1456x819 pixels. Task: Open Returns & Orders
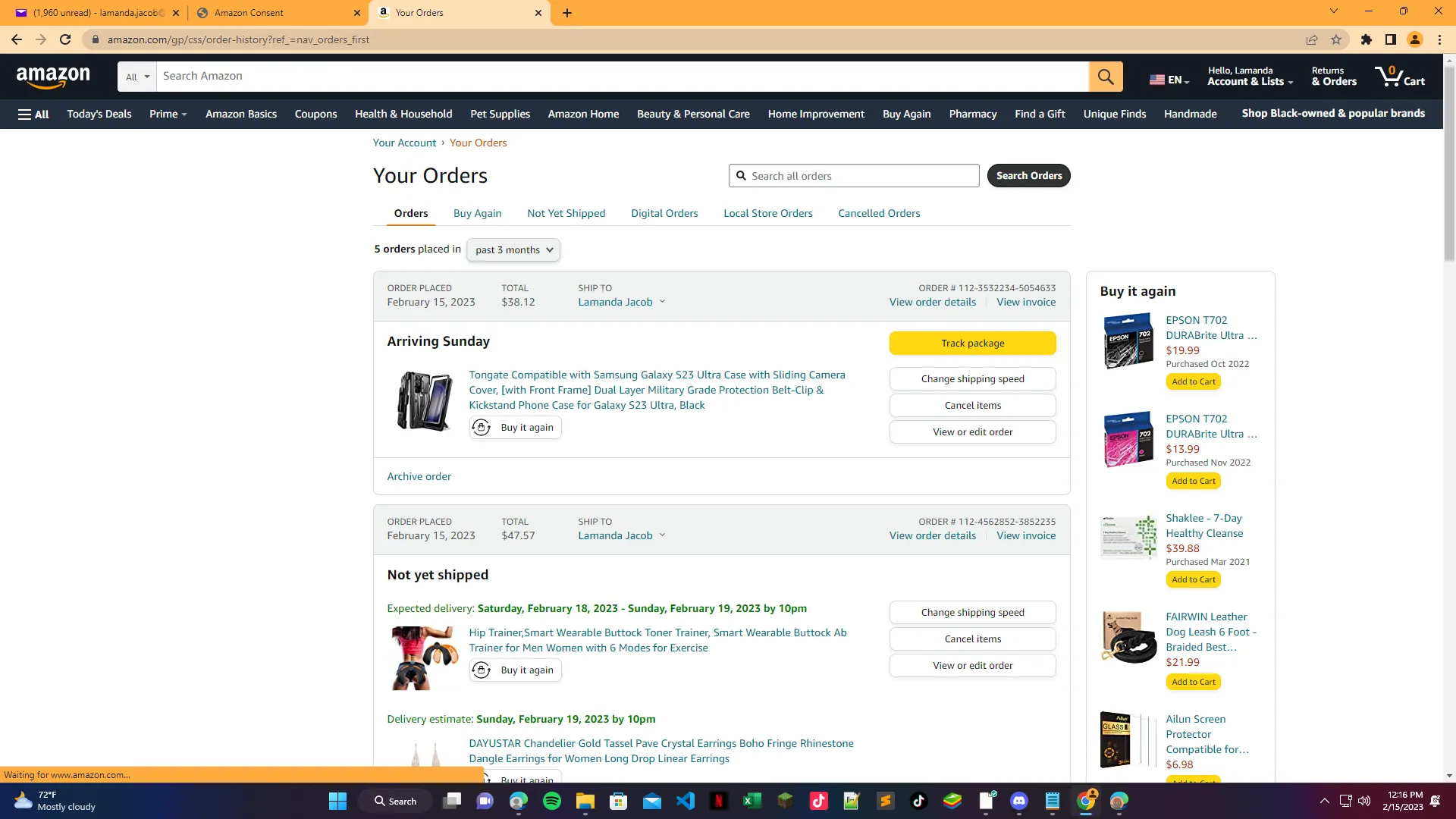tap(1334, 77)
